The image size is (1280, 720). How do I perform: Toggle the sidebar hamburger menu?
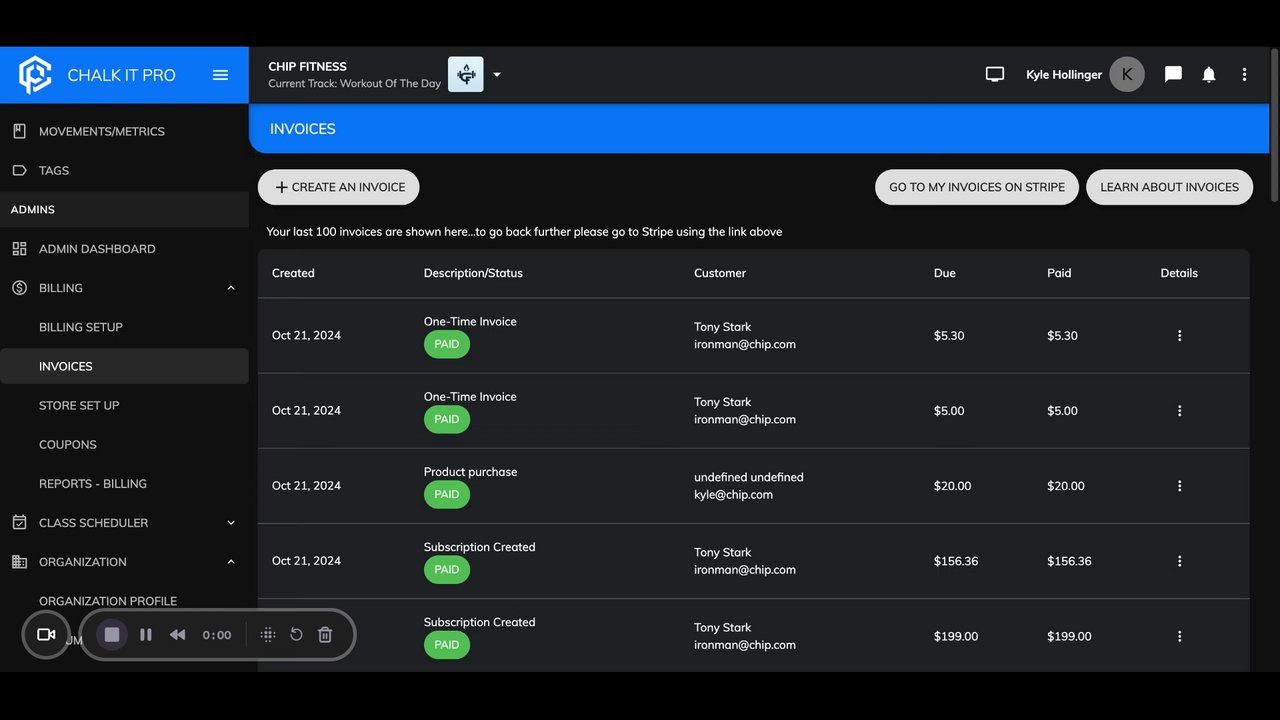point(220,75)
